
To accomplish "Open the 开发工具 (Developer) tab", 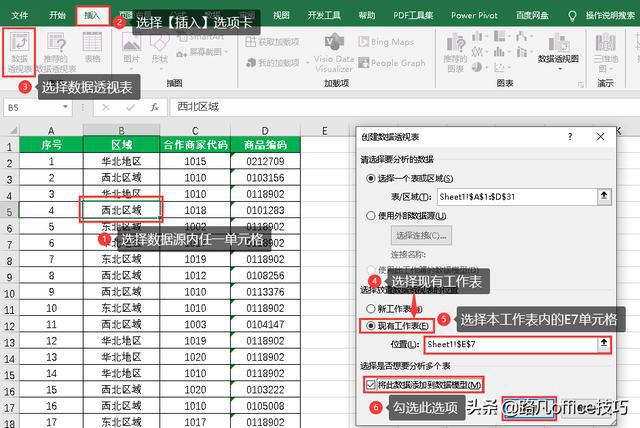I will (x=324, y=16).
